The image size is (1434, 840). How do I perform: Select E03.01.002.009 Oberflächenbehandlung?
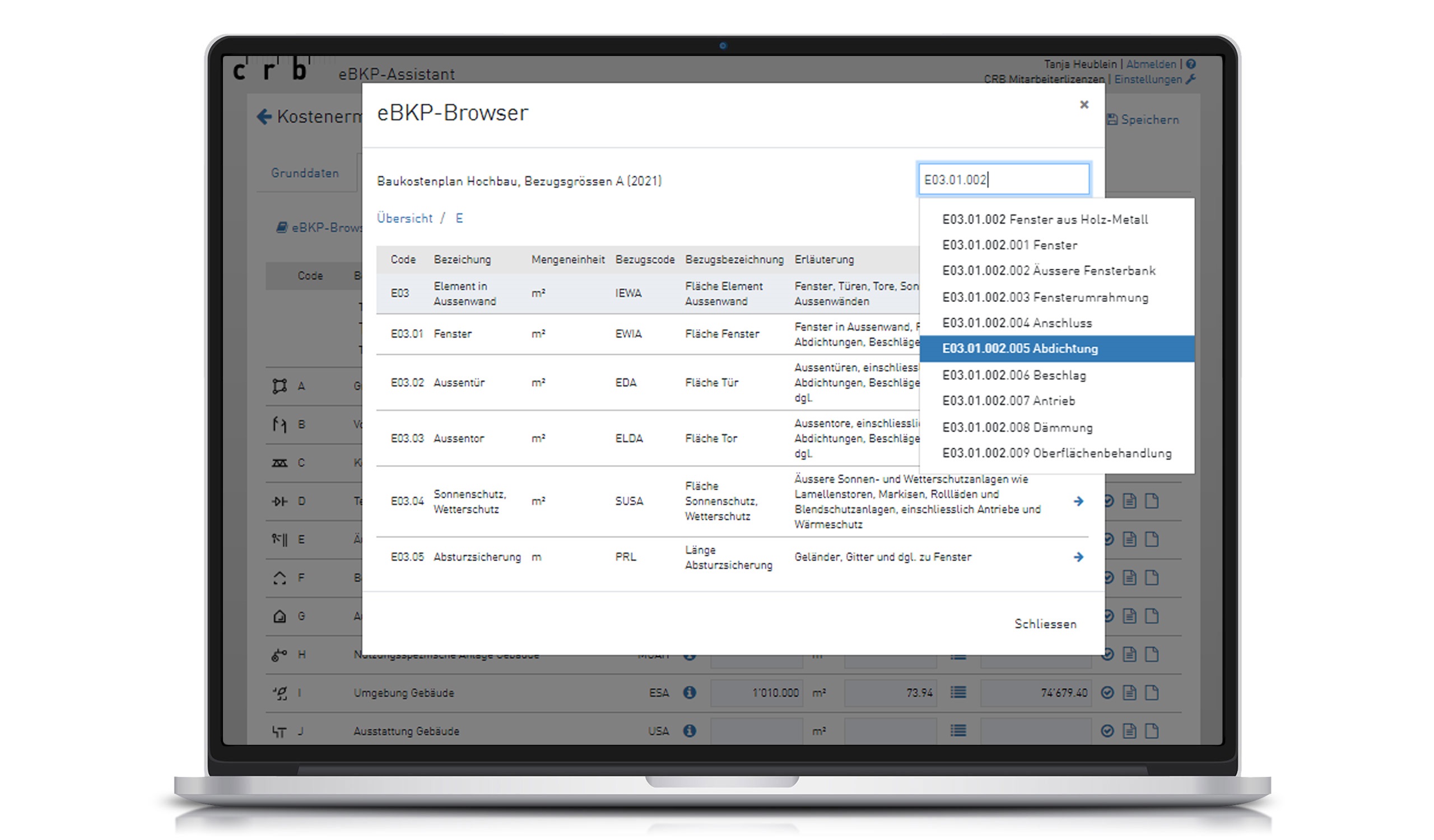pos(1056,453)
